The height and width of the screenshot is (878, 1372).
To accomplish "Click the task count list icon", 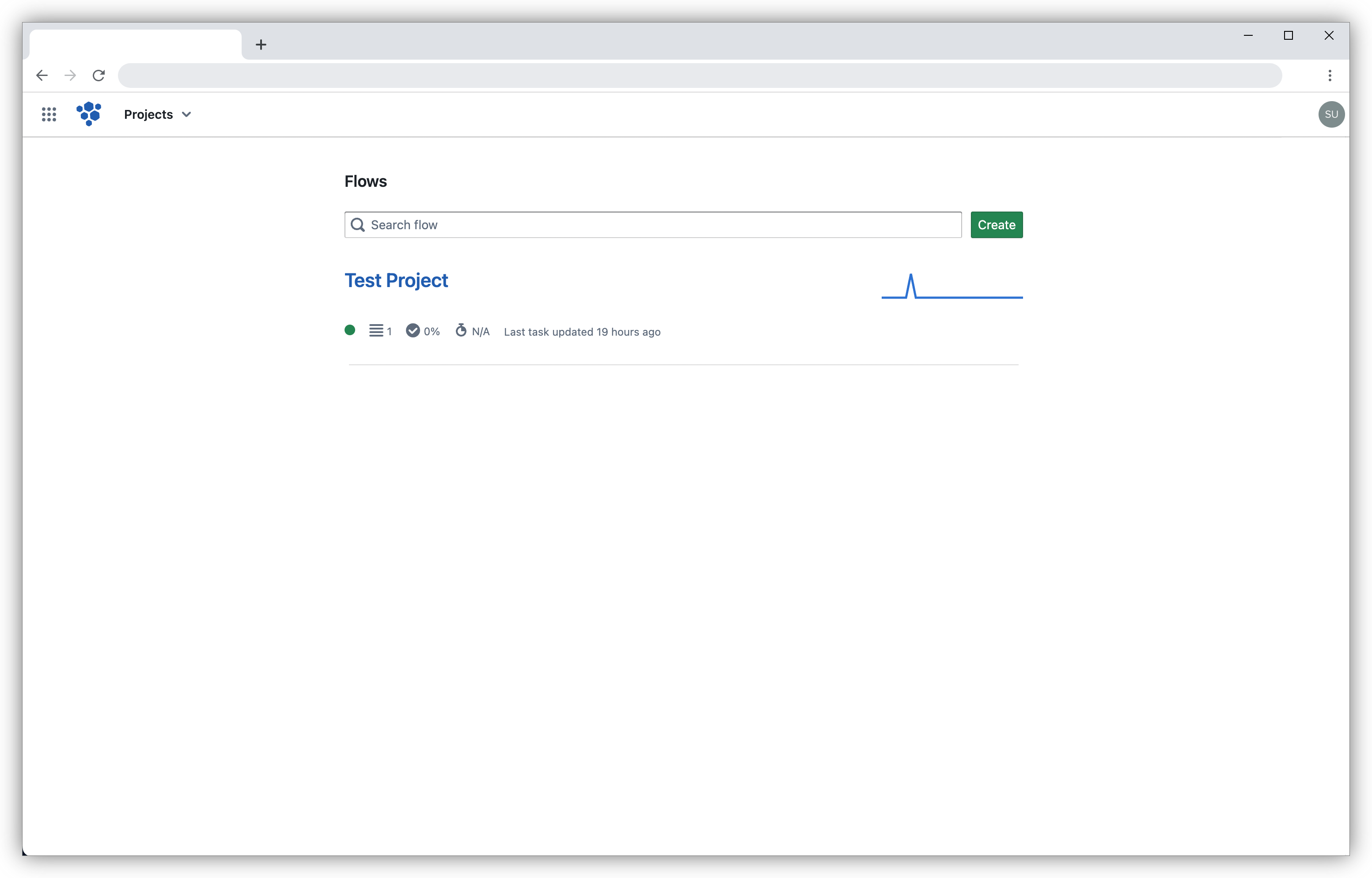I will pyautogui.click(x=377, y=331).
